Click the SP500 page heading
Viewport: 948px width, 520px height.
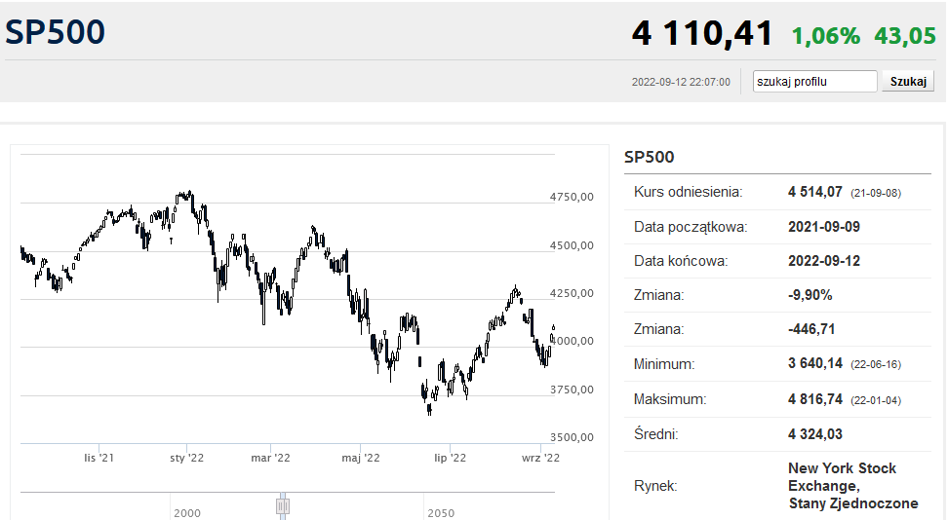55,31
